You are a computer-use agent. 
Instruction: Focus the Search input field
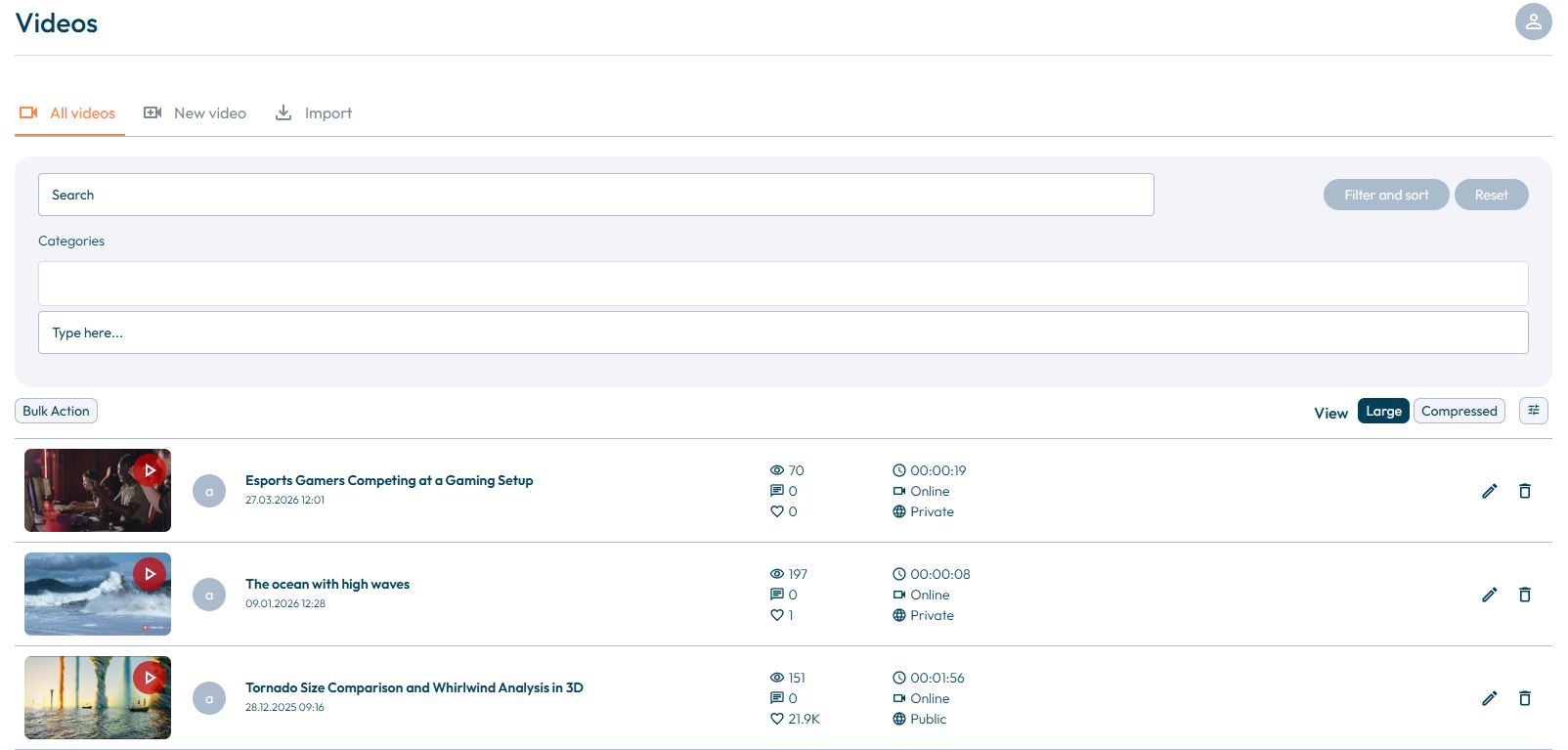click(x=595, y=195)
